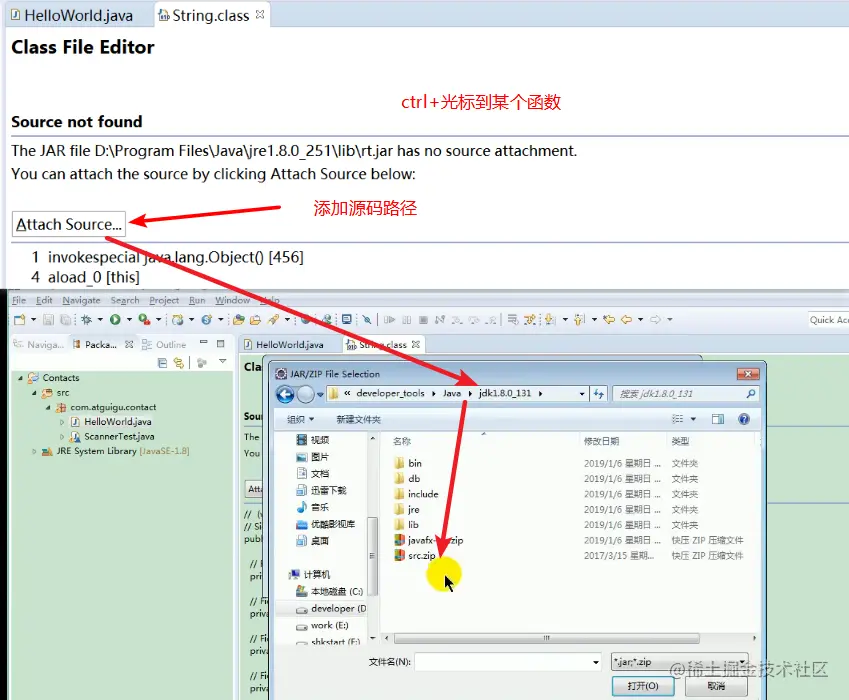Click the Forward navigation arrow in toolbar
849x700 pixels.
[x=655, y=319]
